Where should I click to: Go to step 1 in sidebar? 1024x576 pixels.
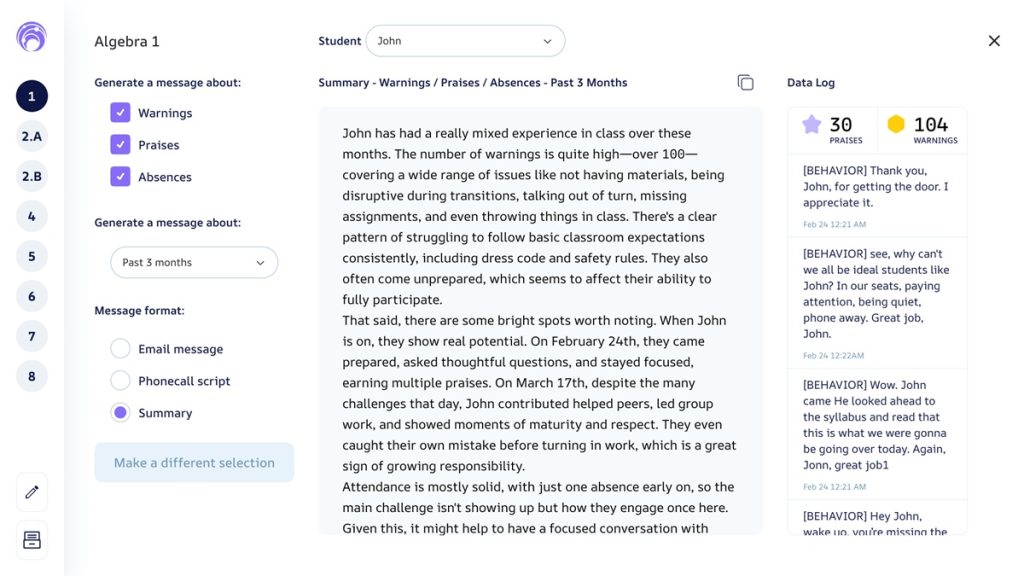[31, 97]
